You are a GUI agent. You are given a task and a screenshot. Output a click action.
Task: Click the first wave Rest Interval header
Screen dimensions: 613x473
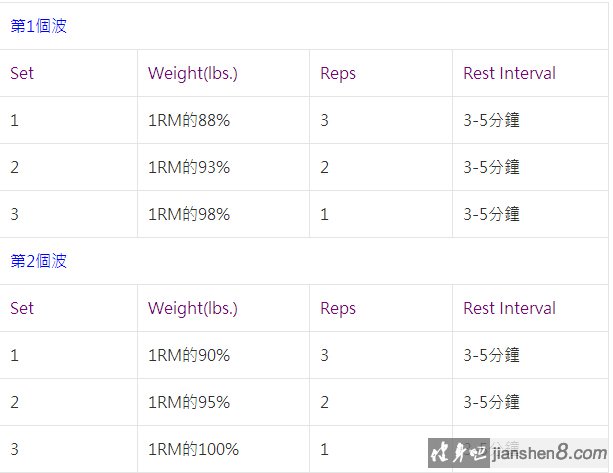(509, 73)
